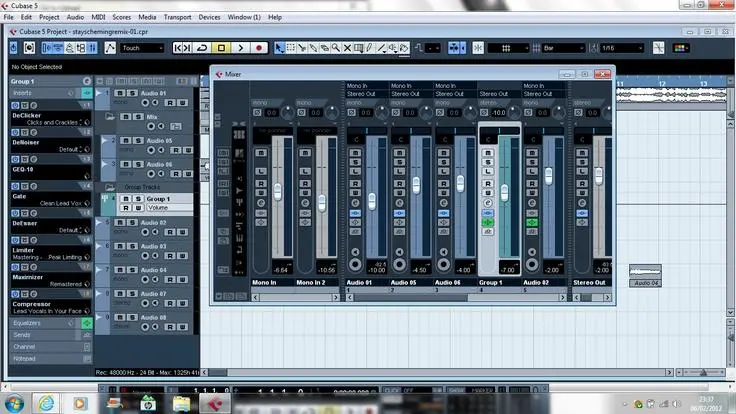Select the Glue tool in toolbar
The height and width of the screenshot is (414, 736).
(x=313, y=48)
